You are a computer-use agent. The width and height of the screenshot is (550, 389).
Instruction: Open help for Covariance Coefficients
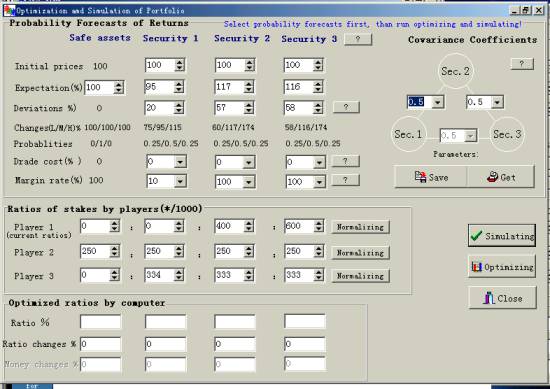(522, 64)
